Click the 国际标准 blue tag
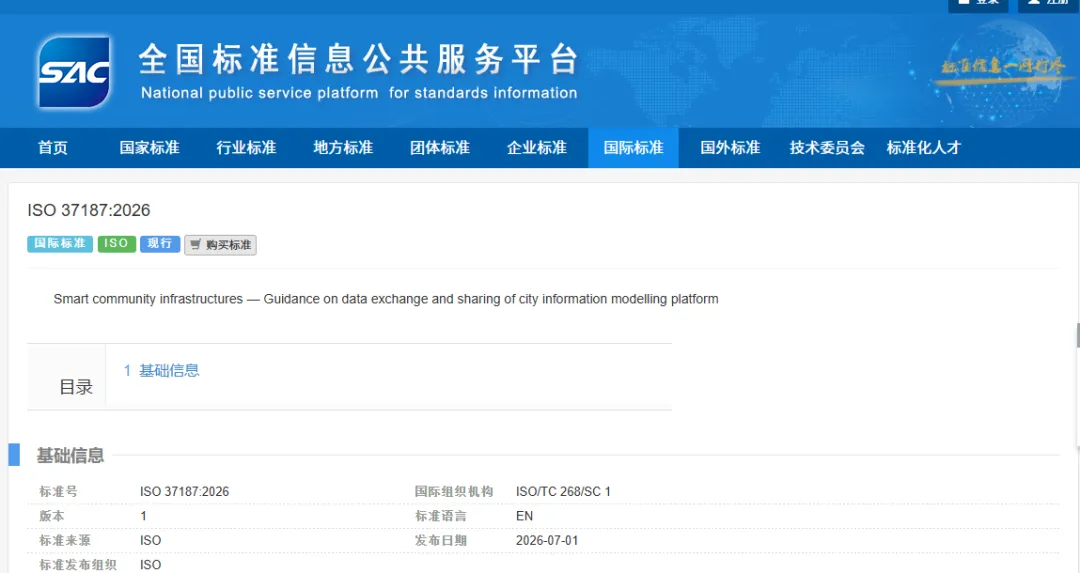The height and width of the screenshot is (573, 1080). point(60,244)
